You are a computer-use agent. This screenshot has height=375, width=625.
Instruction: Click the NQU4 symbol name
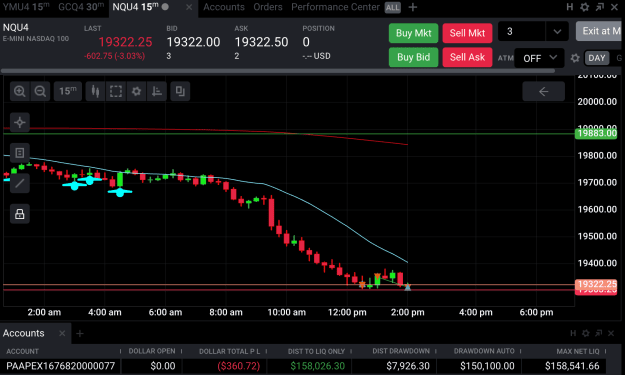16,27
